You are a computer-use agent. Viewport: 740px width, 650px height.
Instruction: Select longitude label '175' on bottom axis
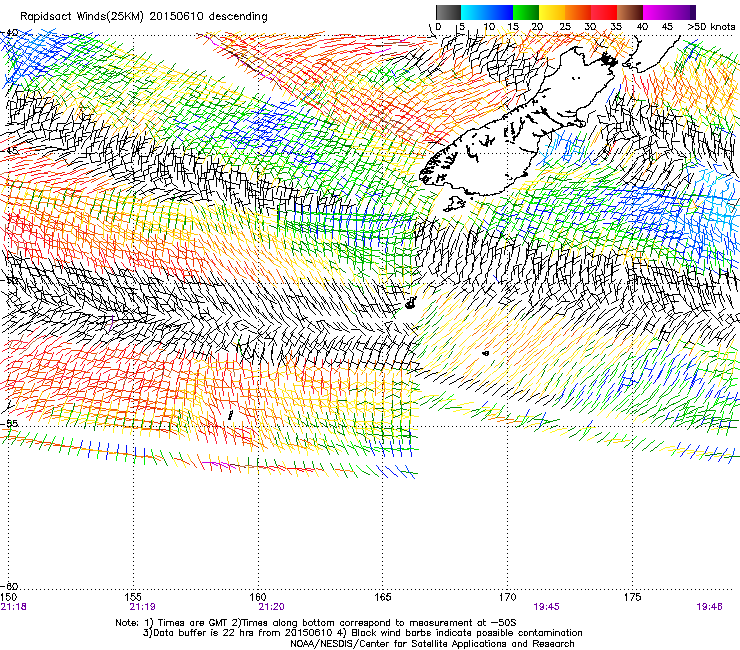pos(632,597)
